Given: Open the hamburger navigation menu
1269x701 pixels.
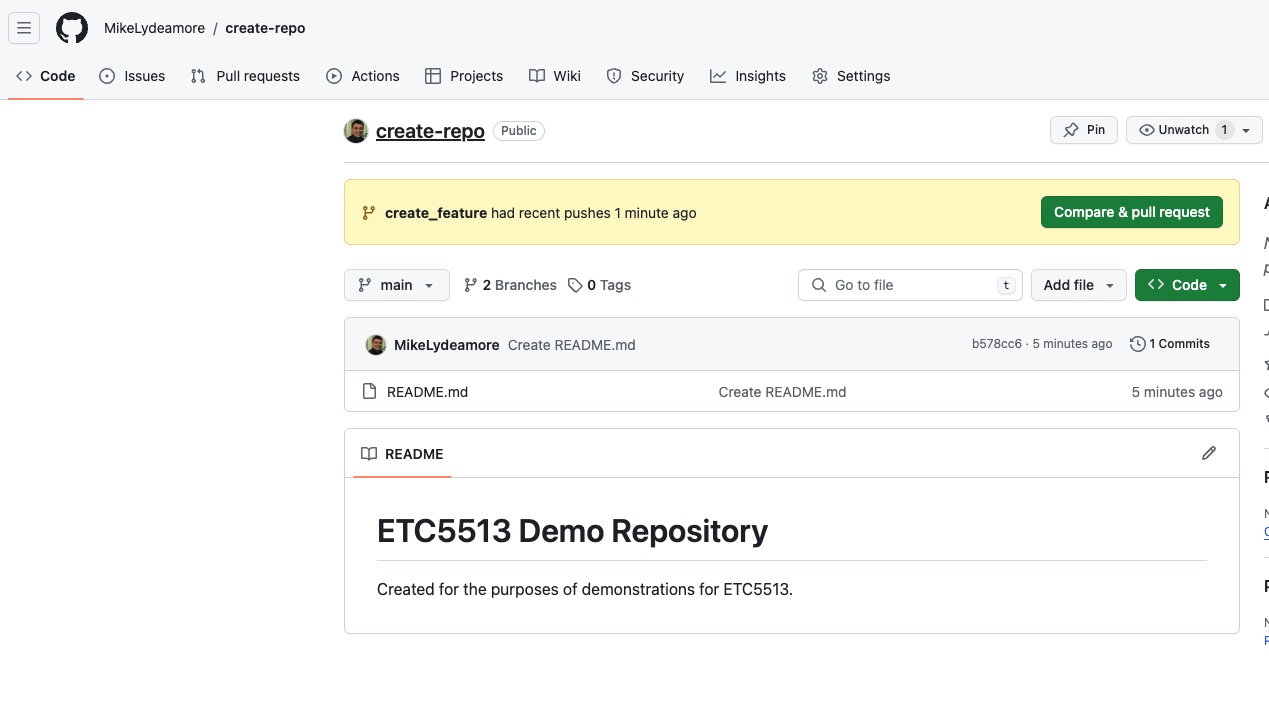Looking at the screenshot, I should 24,28.
